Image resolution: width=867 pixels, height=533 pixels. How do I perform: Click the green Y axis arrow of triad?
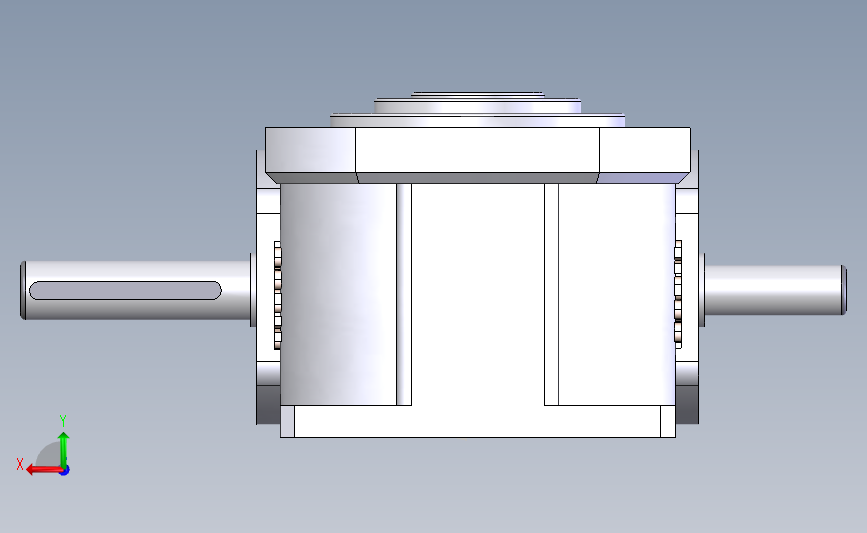(64, 450)
